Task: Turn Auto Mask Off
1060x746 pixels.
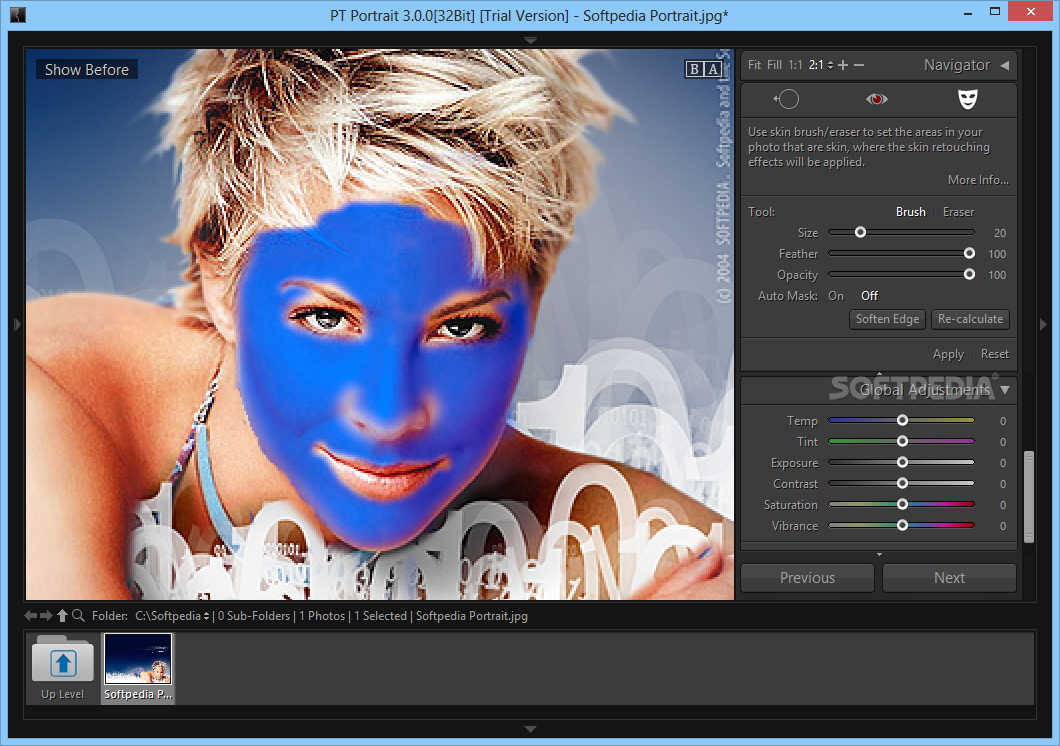Action: click(x=869, y=296)
